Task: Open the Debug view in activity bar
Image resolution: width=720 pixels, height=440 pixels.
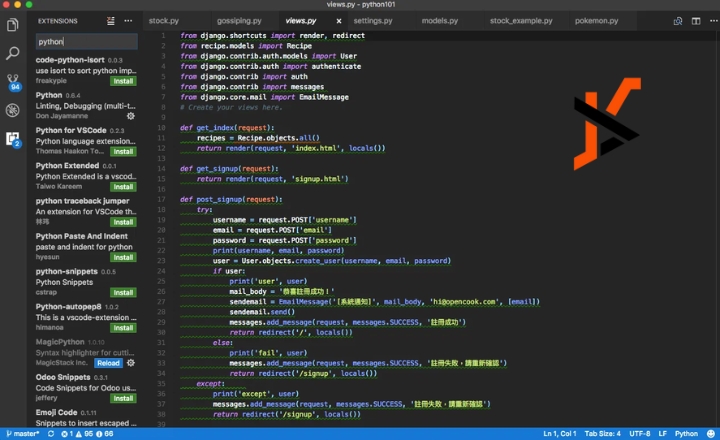Action: [12, 110]
